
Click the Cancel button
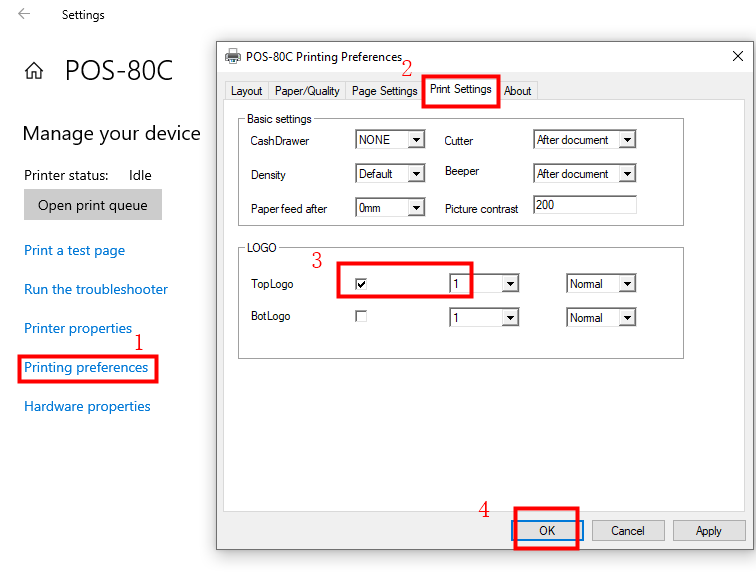pyautogui.click(x=628, y=531)
